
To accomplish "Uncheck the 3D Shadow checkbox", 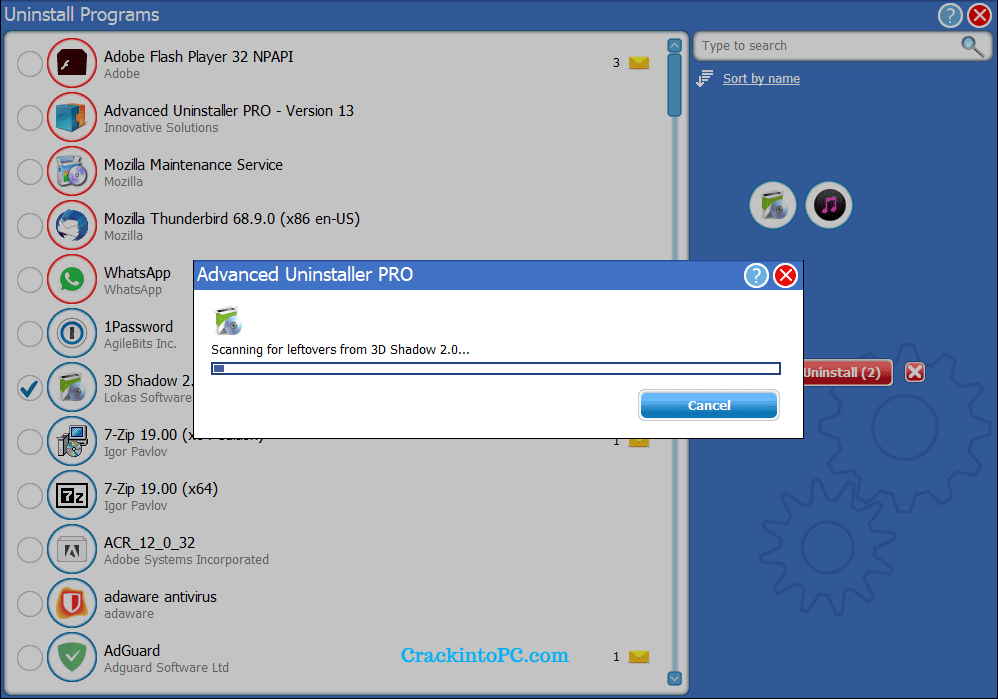I will (x=30, y=388).
